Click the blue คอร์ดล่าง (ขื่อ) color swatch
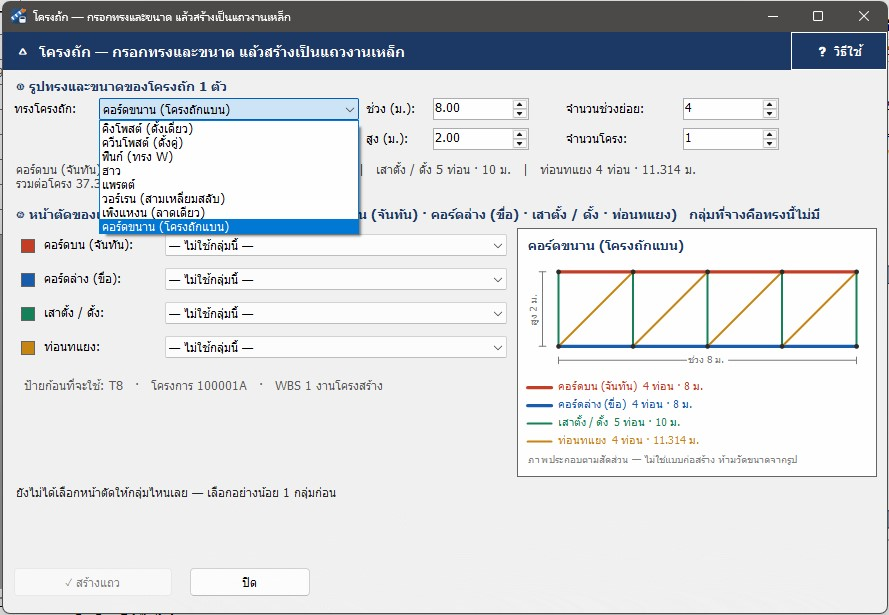Screen dimensions: 889x615 28,279
